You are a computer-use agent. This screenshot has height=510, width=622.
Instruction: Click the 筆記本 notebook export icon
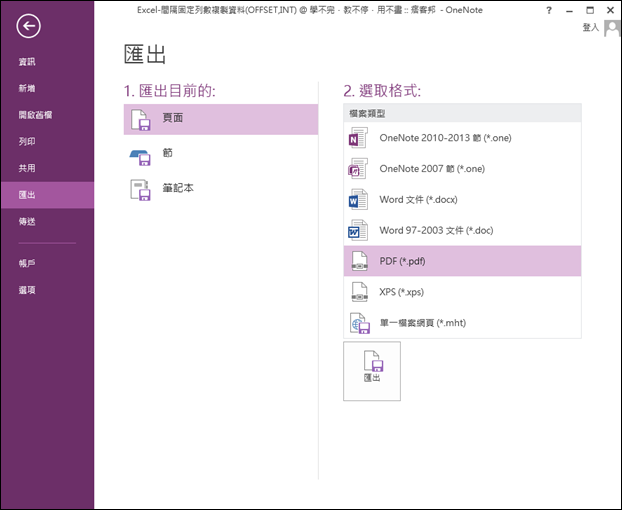click(x=140, y=190)
